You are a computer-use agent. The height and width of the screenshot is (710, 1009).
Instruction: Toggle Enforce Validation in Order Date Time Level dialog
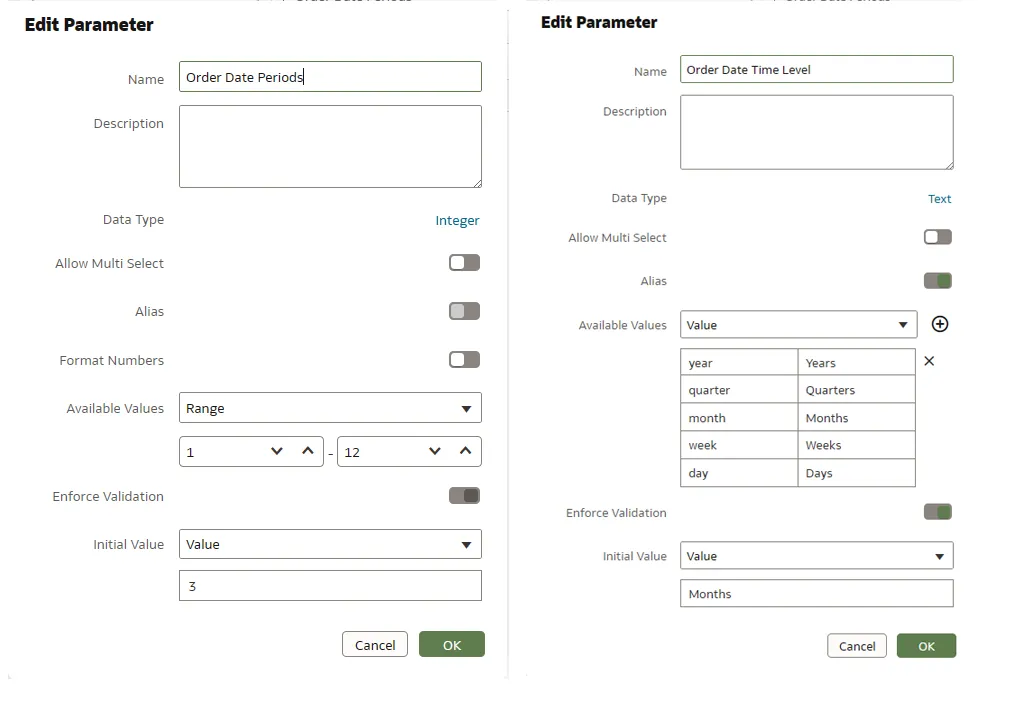point(937,512)
